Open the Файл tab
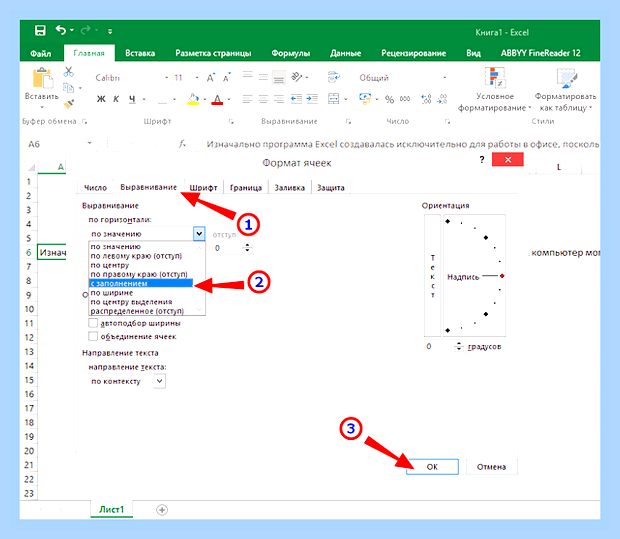 [x=41, y=53]
